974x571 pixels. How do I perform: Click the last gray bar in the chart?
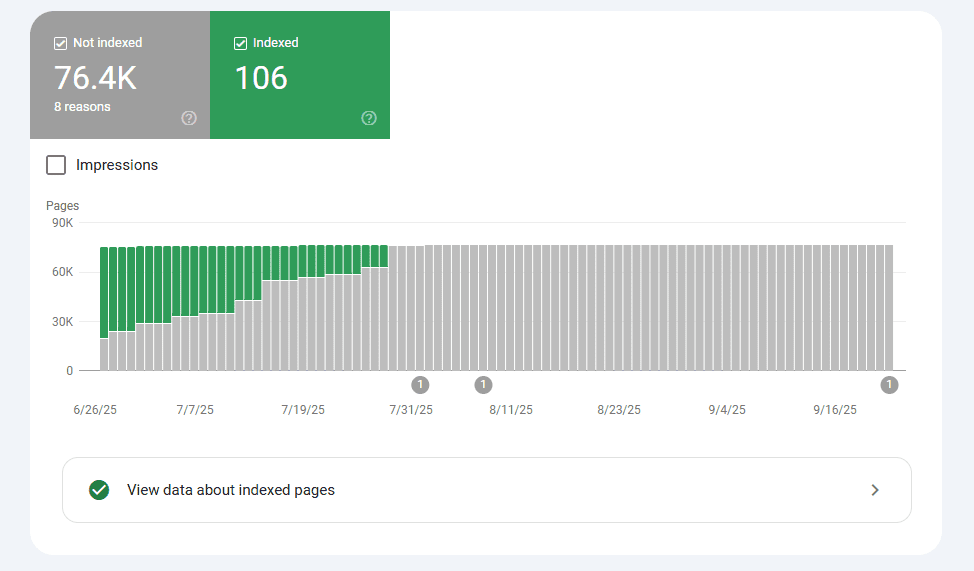click(x=888, y=308)
